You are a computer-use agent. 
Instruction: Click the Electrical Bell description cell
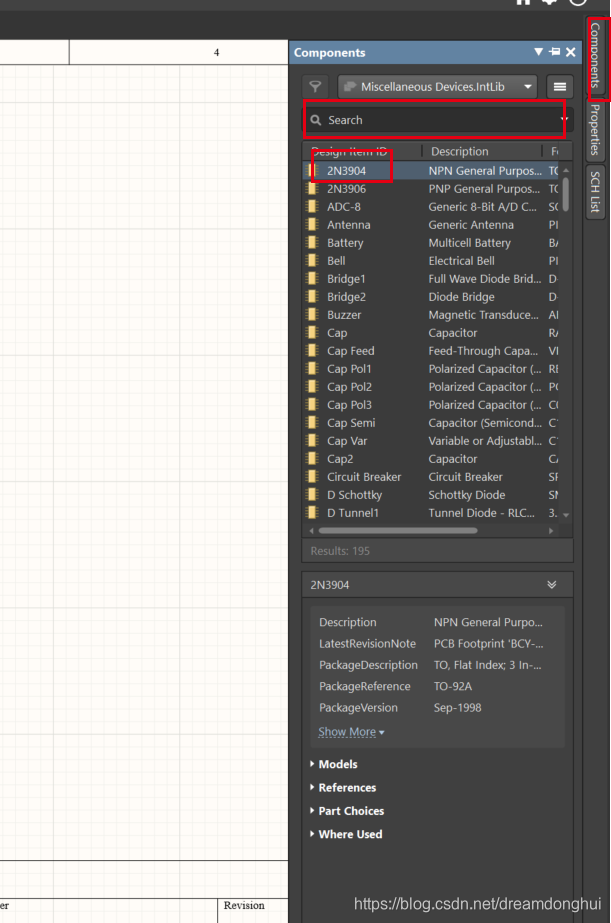[461, 261]
